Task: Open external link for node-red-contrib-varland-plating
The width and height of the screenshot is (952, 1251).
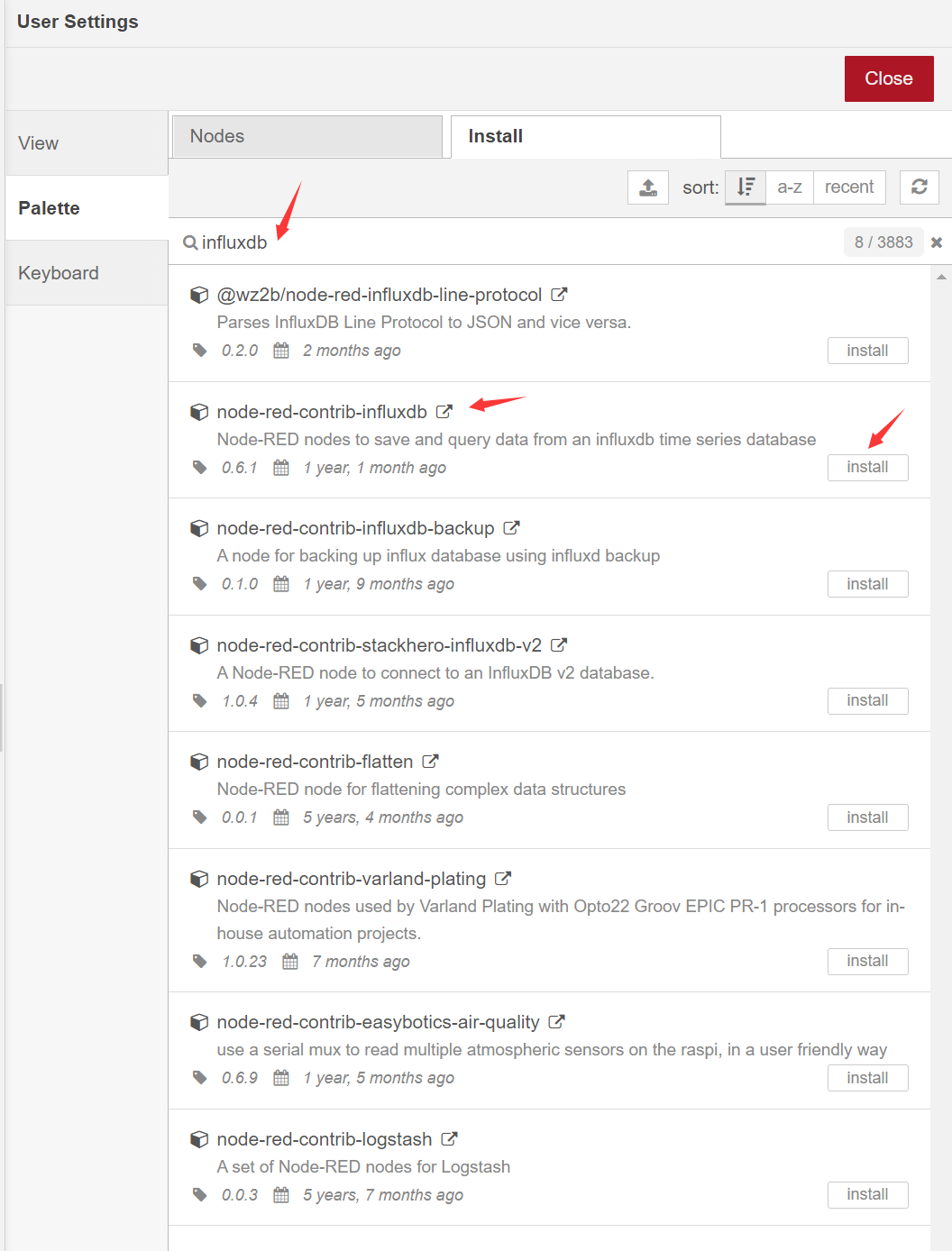Action: point(503,879)
